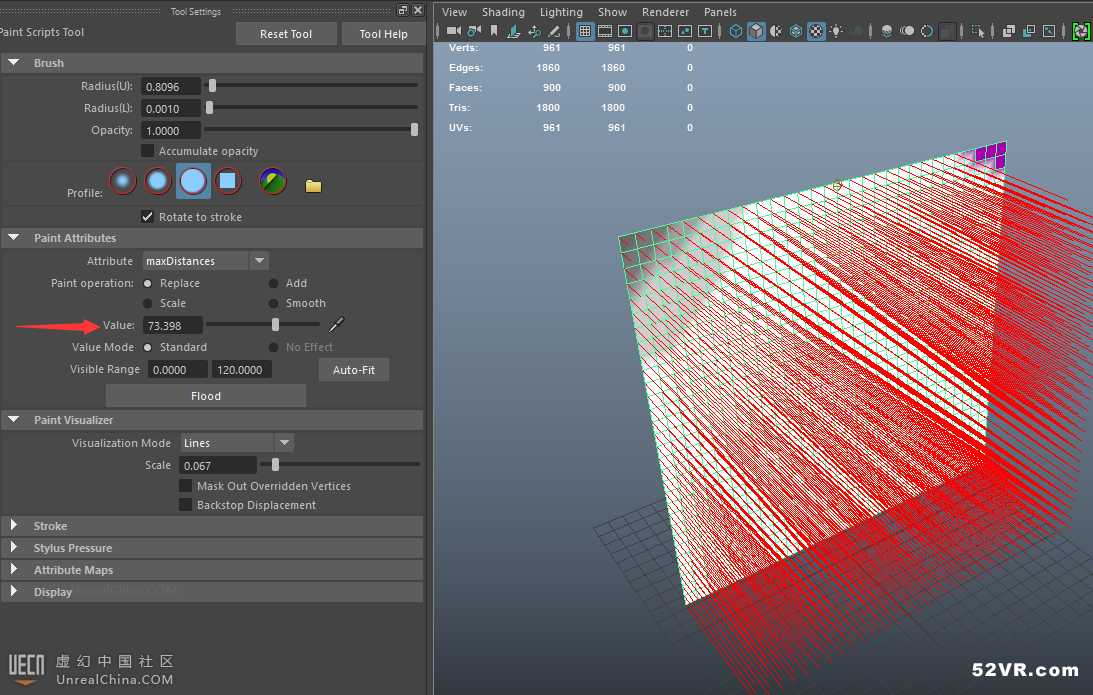Open the Visualization Mode Lines dropdown
Viewport: 1093px width, 695px height.
(x=237, y=443)
